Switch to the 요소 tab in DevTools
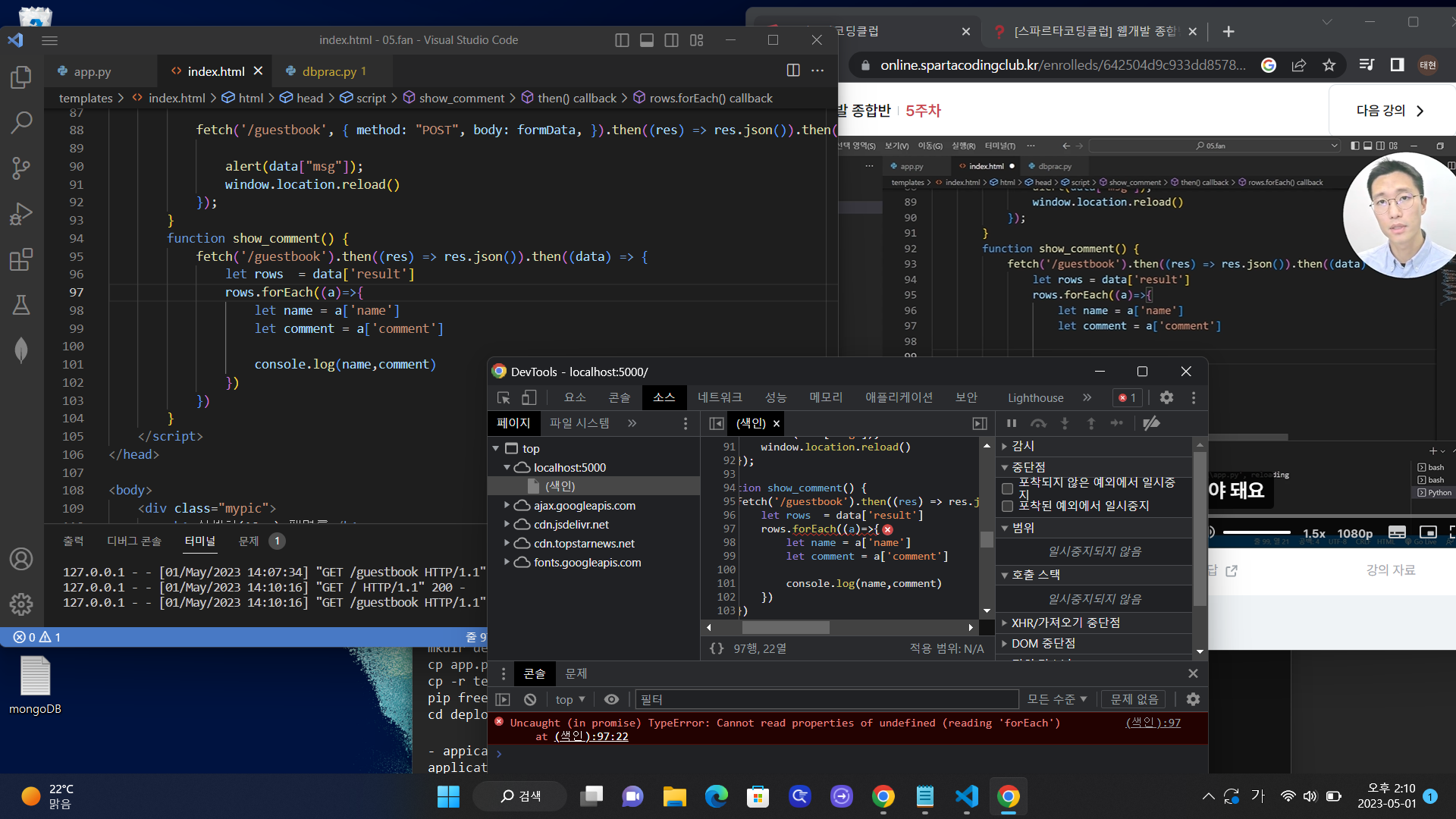The width and height of the screenshot is (1456, 819). 575,397
